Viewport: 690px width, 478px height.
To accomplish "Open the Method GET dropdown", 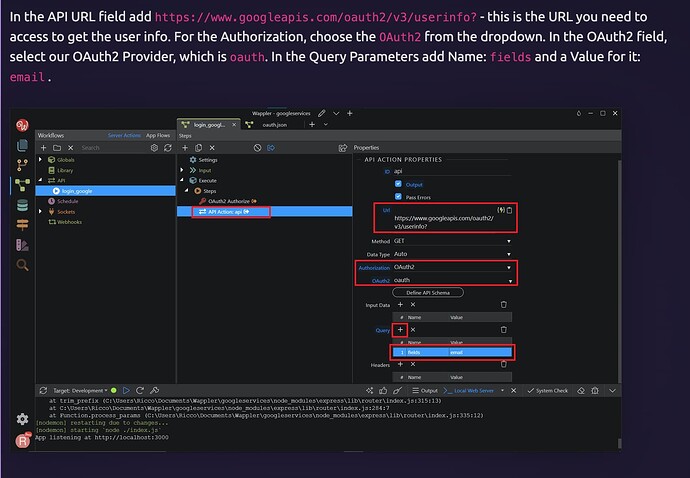I will point(452,241).
